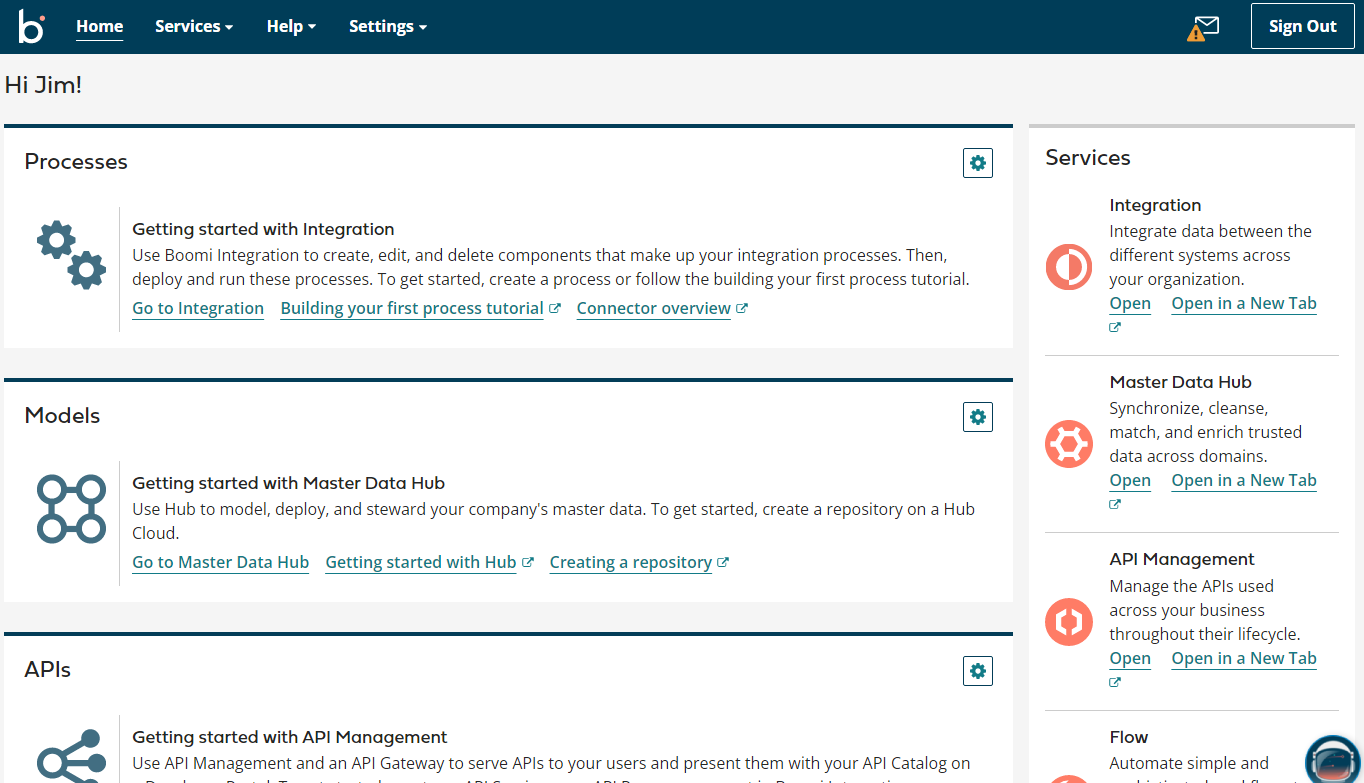Open the API Management service
Screen dimensions: 1364x783
pos(1130,659)
